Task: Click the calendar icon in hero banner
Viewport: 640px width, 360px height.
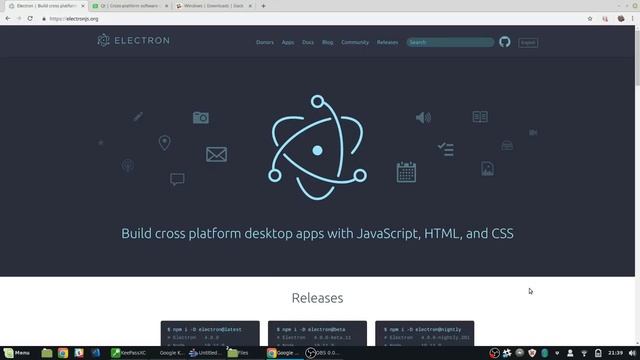Action: pyautogui.click(x=406, y=172)
